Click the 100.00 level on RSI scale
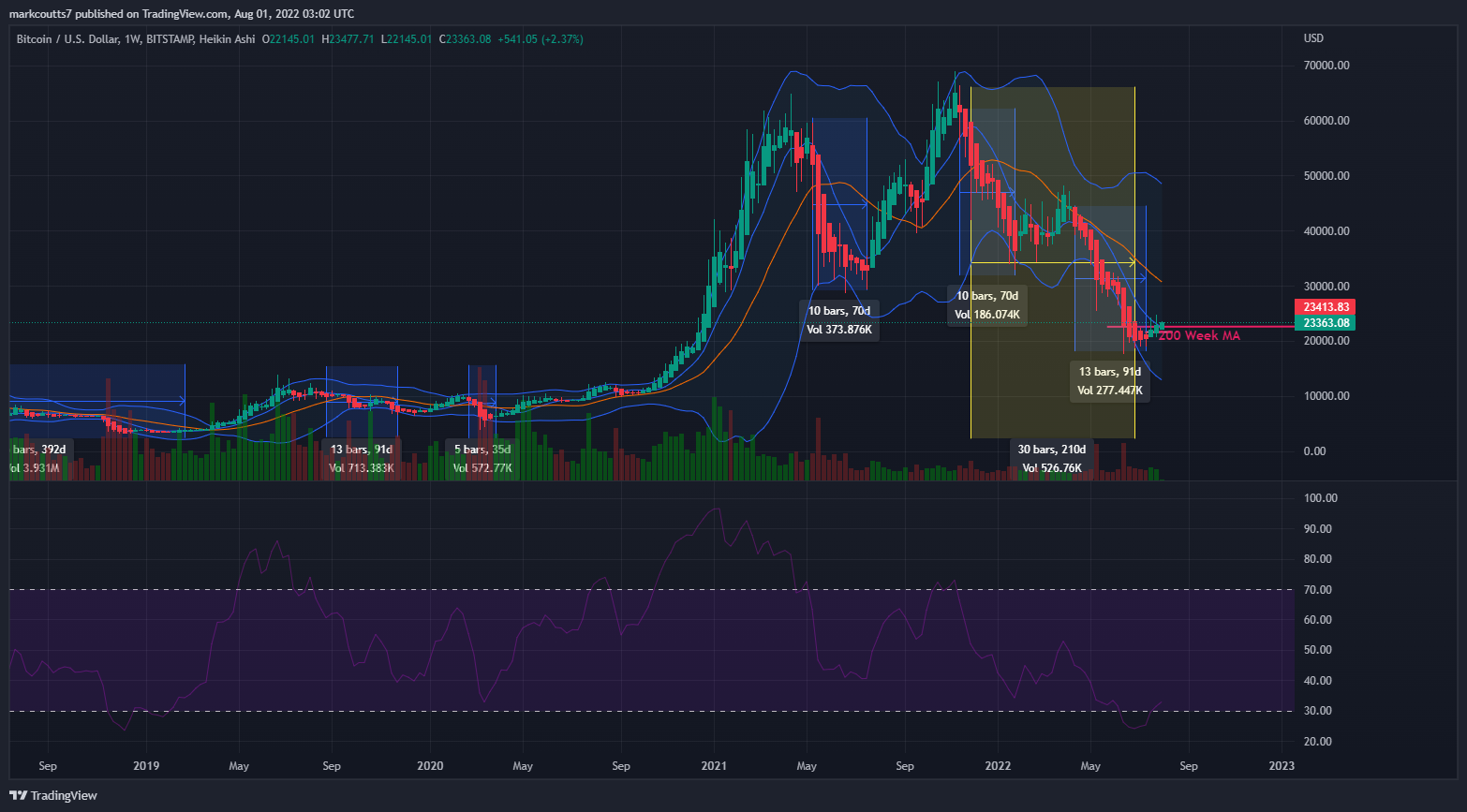Viewport: 1467px width, 812px height. pos(1320,498)
